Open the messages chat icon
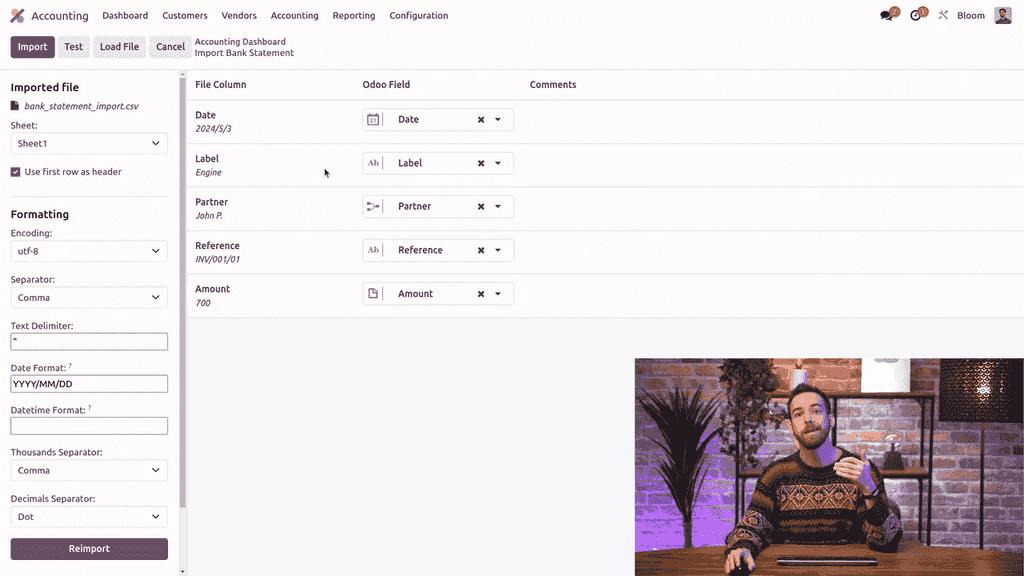 (x=887, y=16)
